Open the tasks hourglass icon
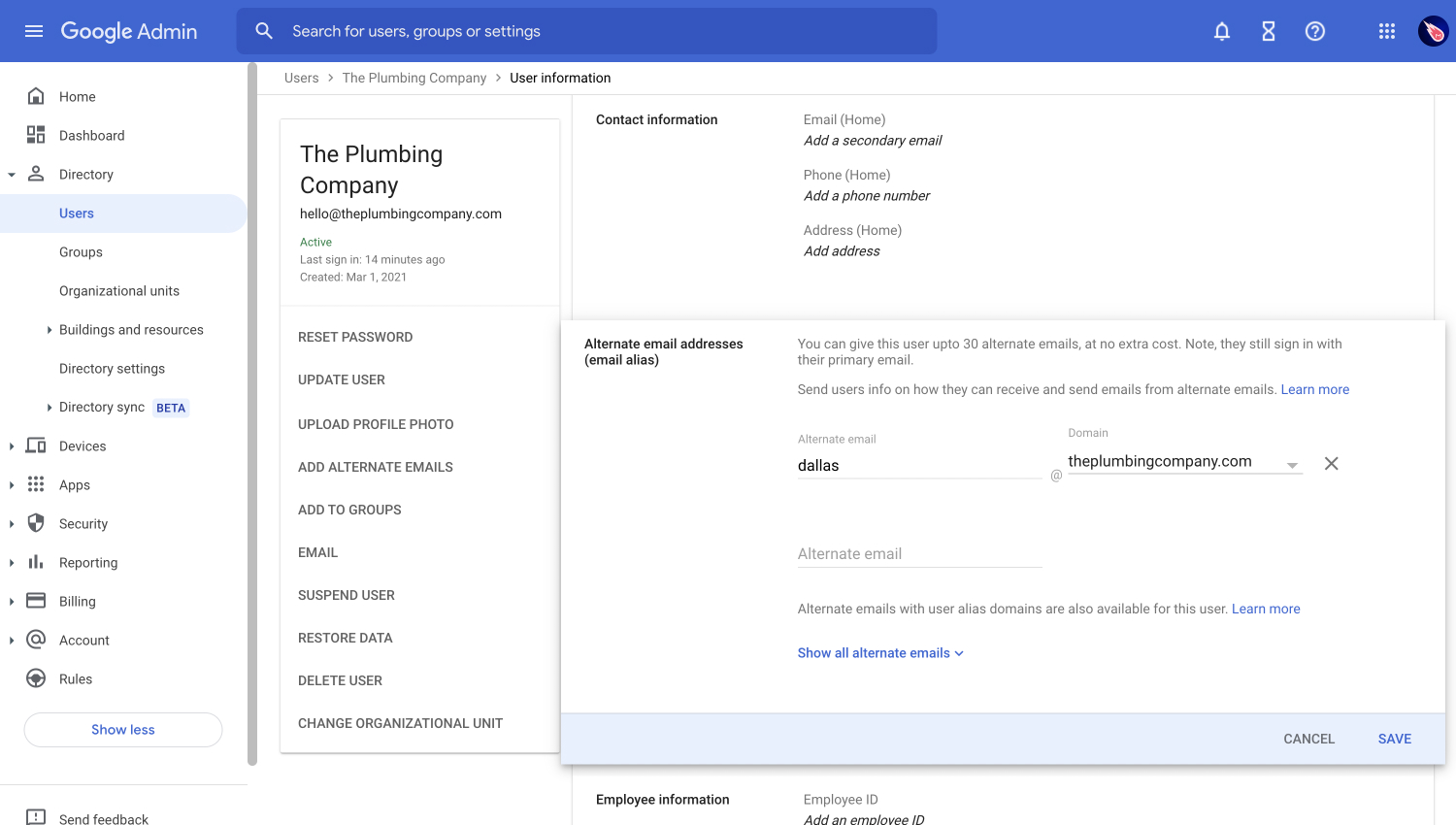 pyautogui.click(x=1269, y=31)
